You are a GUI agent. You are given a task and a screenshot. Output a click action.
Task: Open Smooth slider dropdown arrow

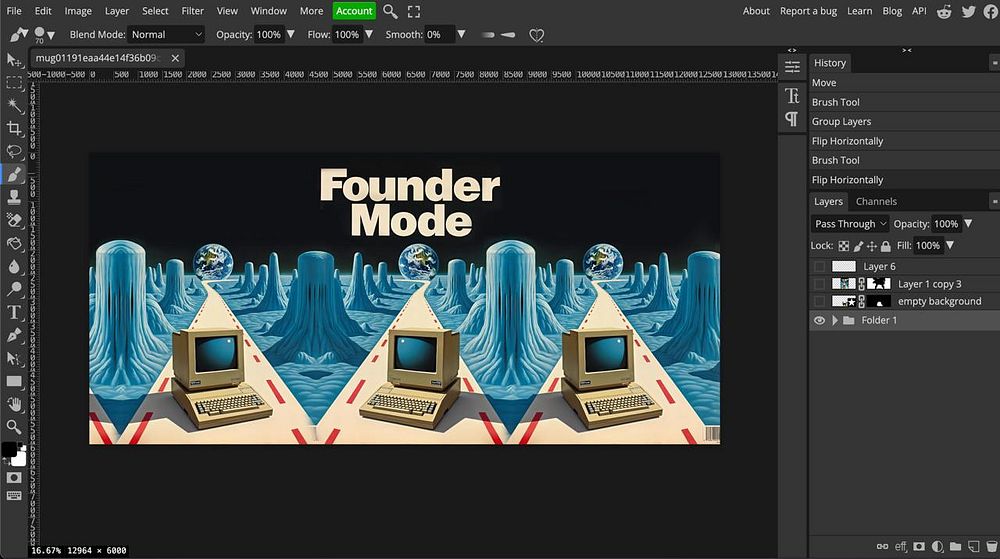[x=461, y=34]
